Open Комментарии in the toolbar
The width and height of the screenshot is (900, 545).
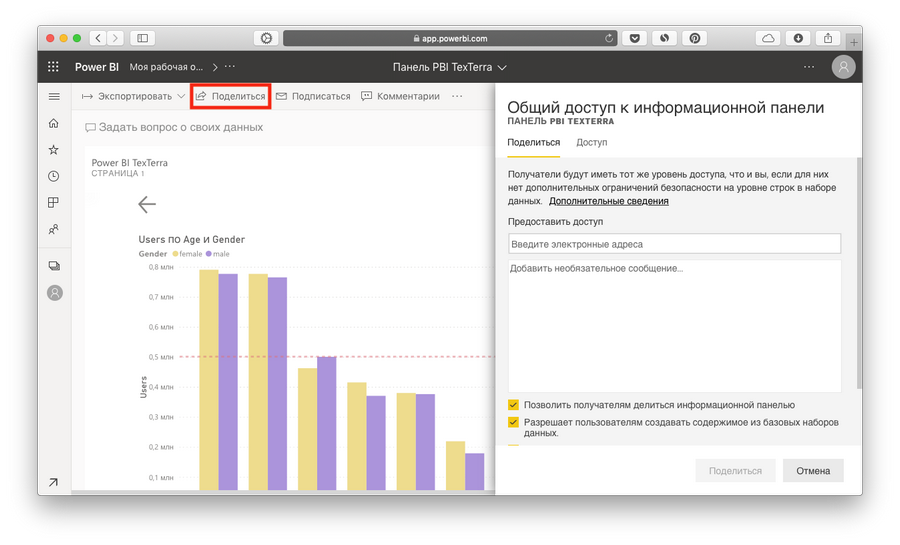click(401, 96)
